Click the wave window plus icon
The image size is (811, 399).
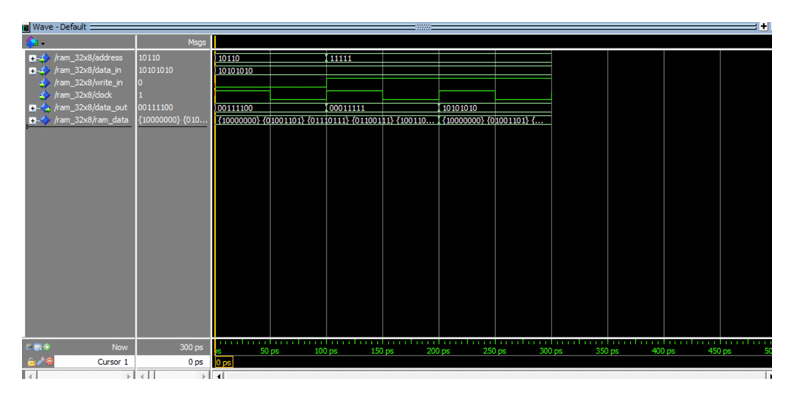(764, 26)
